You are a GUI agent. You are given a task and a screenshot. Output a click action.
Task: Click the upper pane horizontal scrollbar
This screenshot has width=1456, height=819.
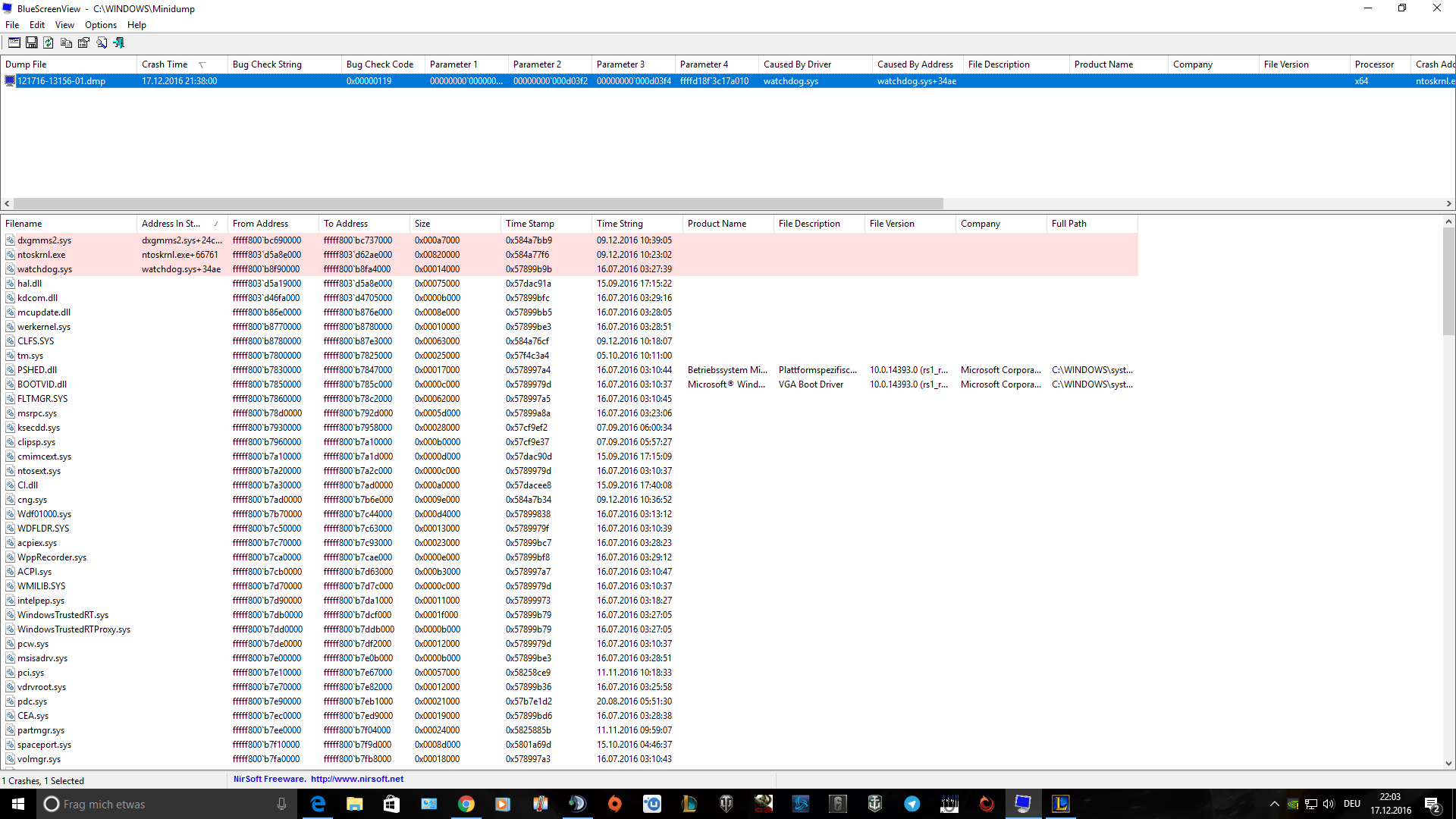tap(478, 204)
